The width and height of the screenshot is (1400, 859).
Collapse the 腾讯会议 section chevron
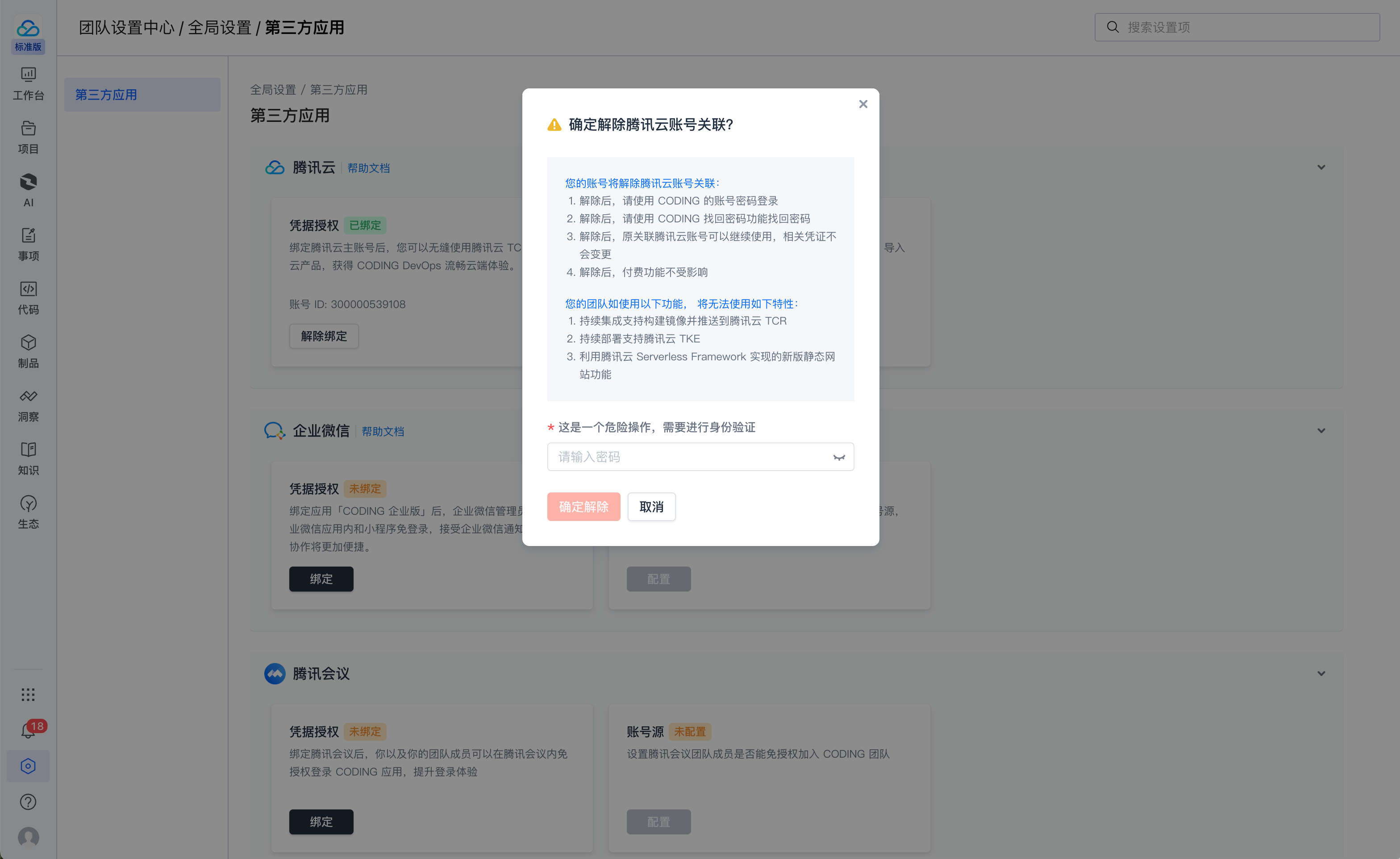click(1321, 673)
